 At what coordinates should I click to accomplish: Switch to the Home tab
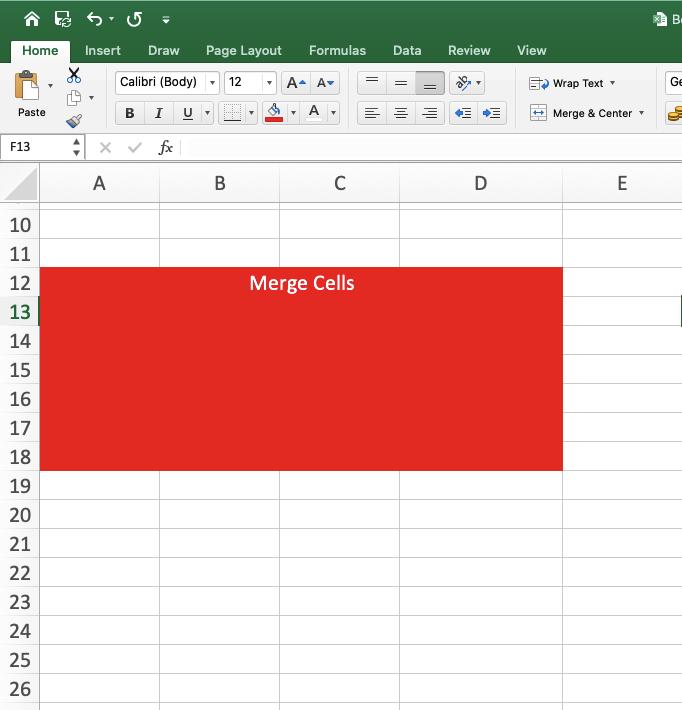pos(40,50)
